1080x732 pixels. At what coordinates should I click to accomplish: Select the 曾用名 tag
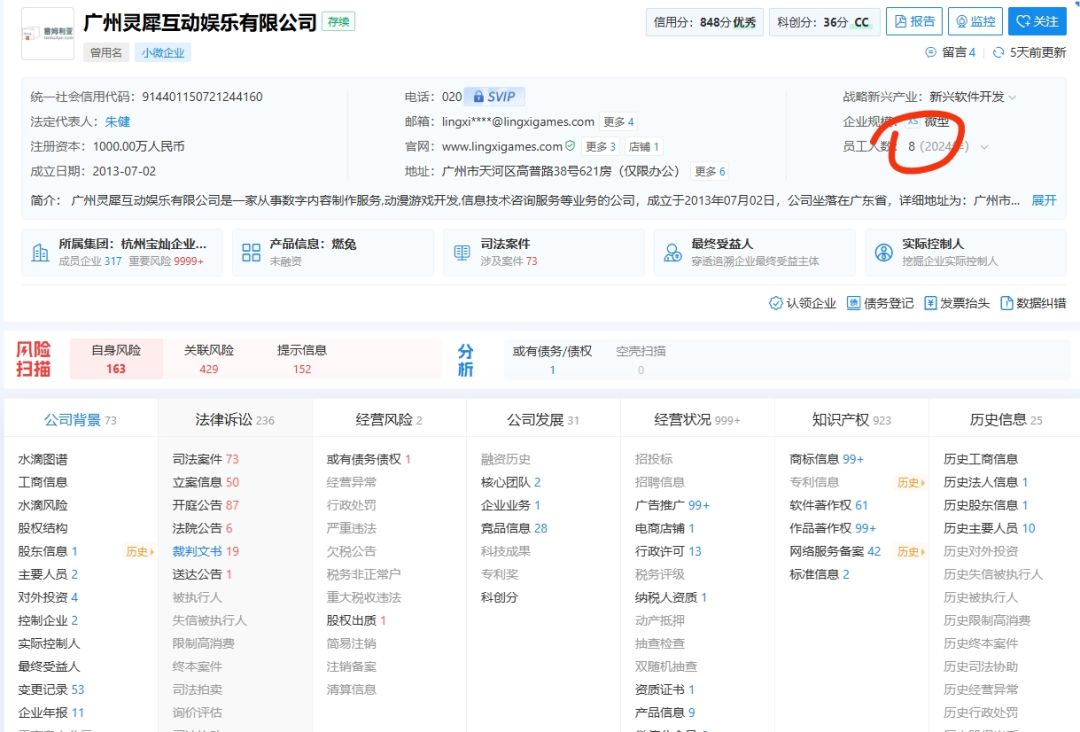[106, 52]
